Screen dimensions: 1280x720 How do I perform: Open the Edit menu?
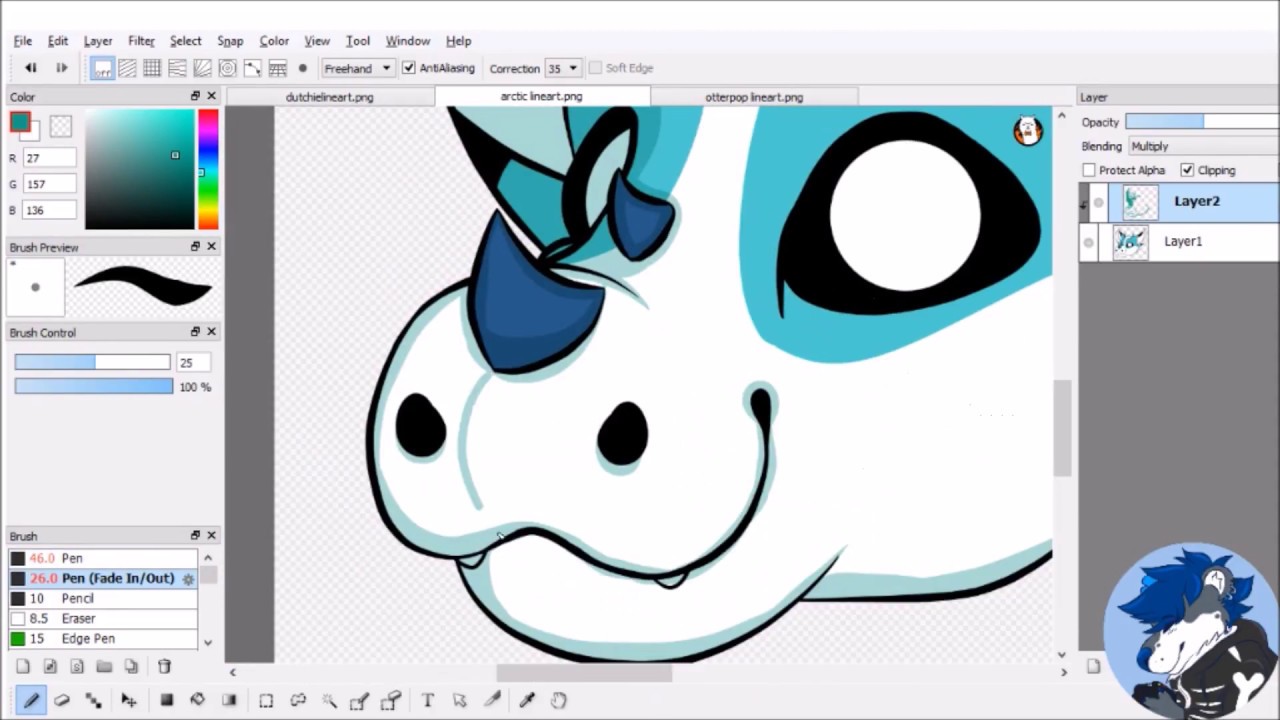pyautogui.click(x=58, y=41)
